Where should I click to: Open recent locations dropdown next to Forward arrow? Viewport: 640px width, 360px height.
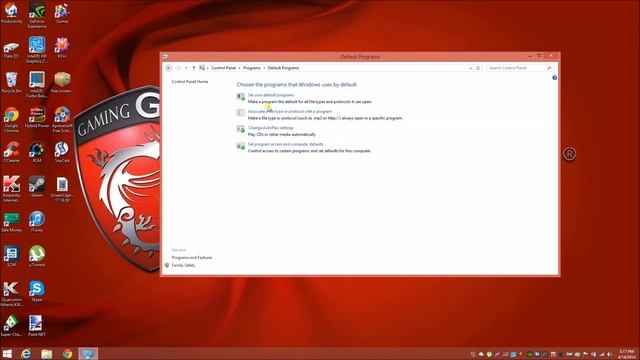pos(186,68)
